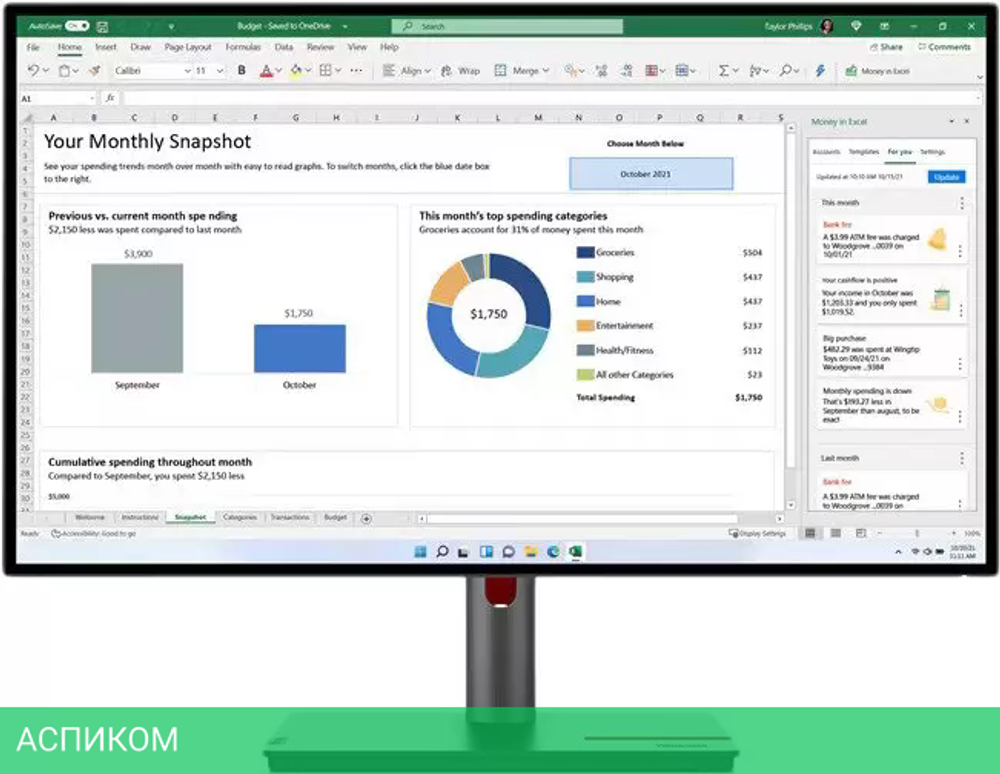Open the Review ribbon tab
This screenshot has height=774, width=1000.
click(320, 47)
